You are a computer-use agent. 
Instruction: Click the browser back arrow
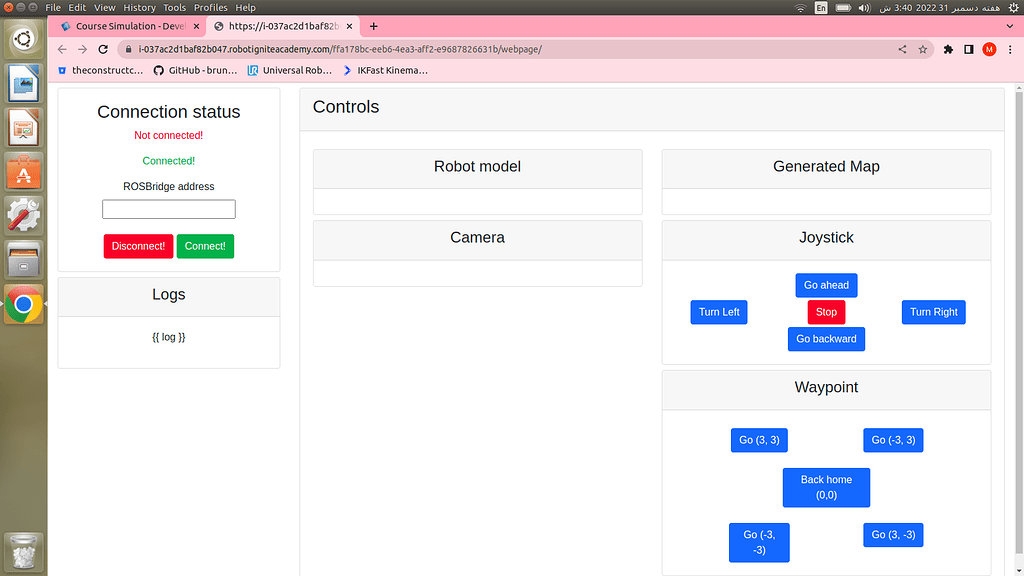tap(62, 49)
